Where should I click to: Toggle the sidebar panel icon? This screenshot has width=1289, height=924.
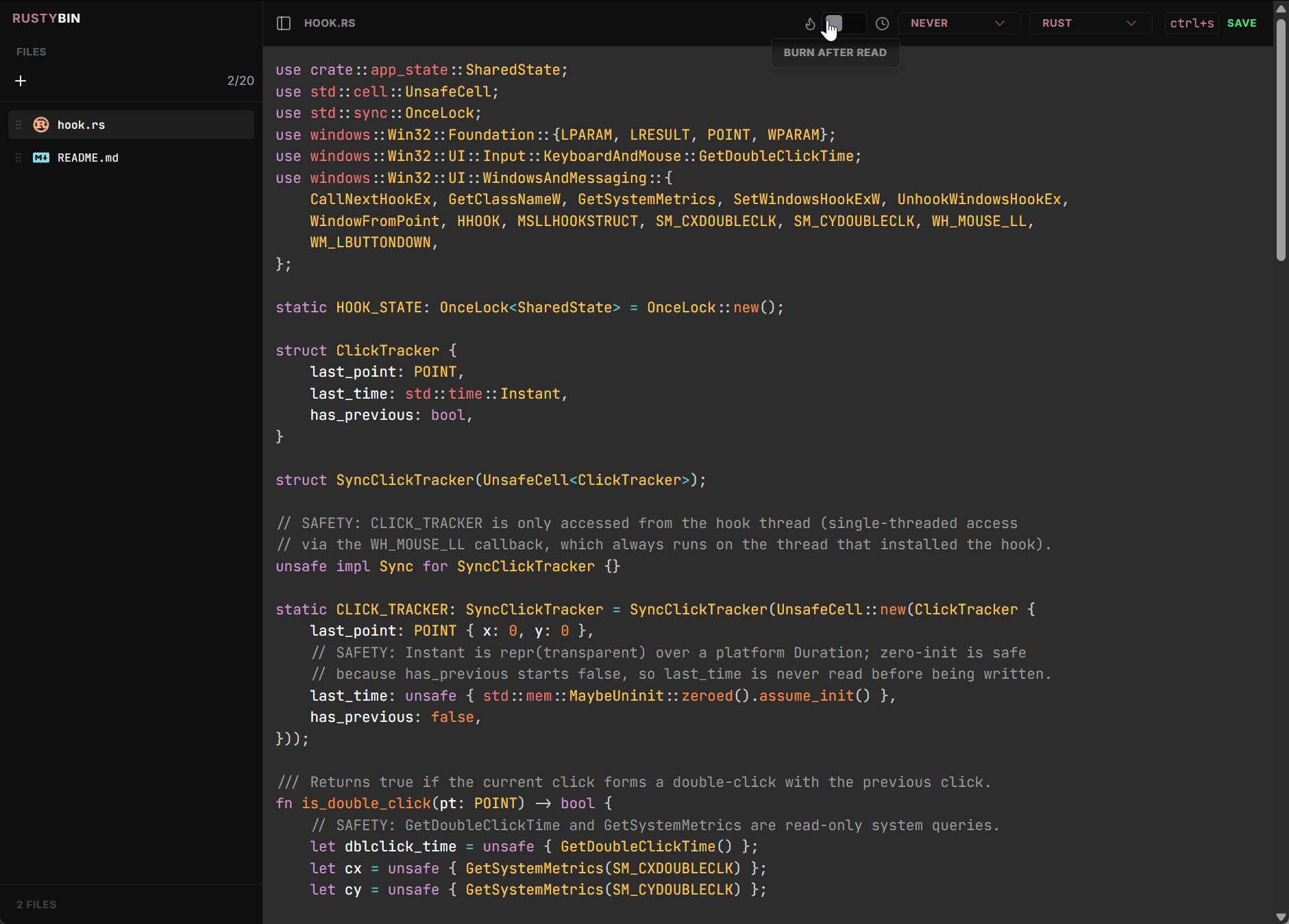(284, 23)
